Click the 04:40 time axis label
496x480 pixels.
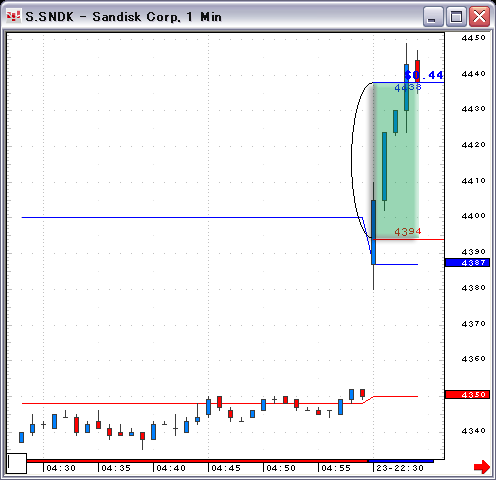click(171, 468)
